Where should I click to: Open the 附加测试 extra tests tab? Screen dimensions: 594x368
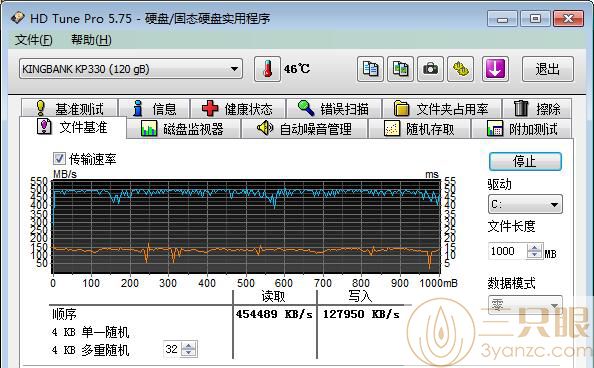522,129
